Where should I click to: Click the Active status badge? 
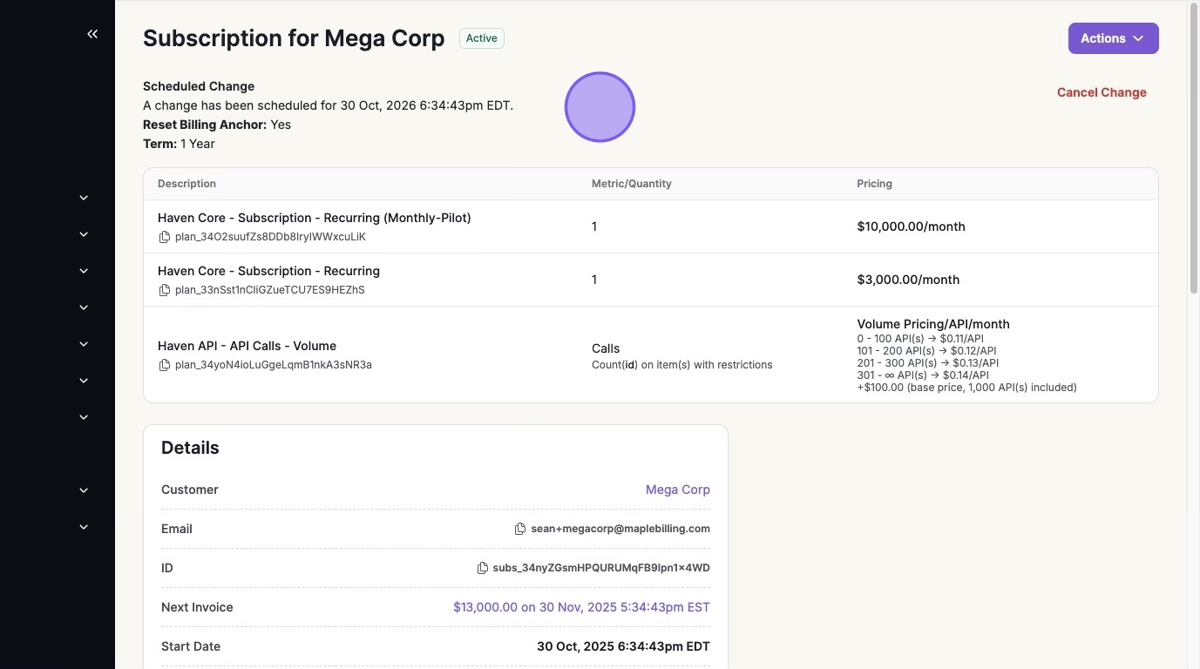click(481, 38)
